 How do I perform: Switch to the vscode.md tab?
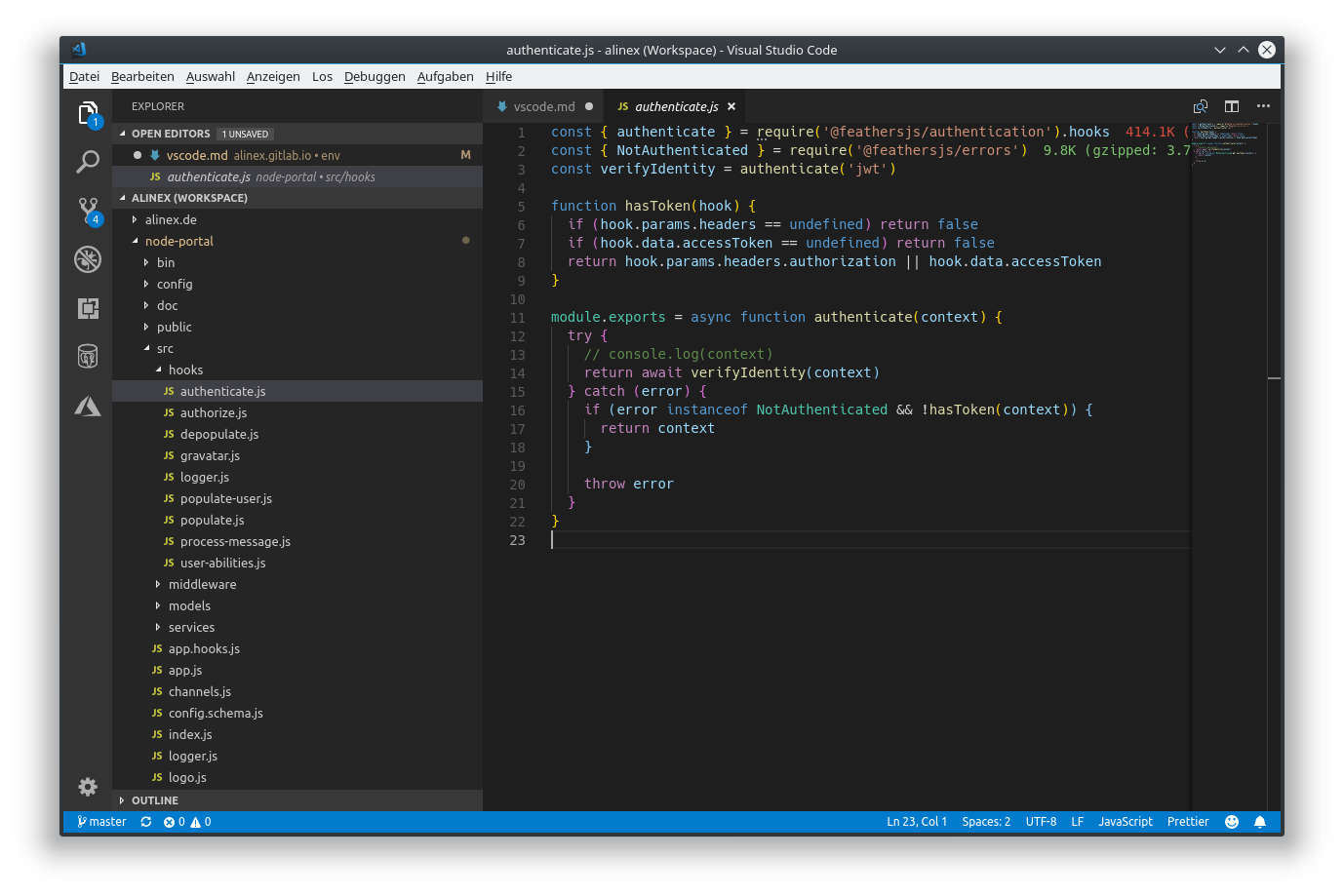pos(543,106)
